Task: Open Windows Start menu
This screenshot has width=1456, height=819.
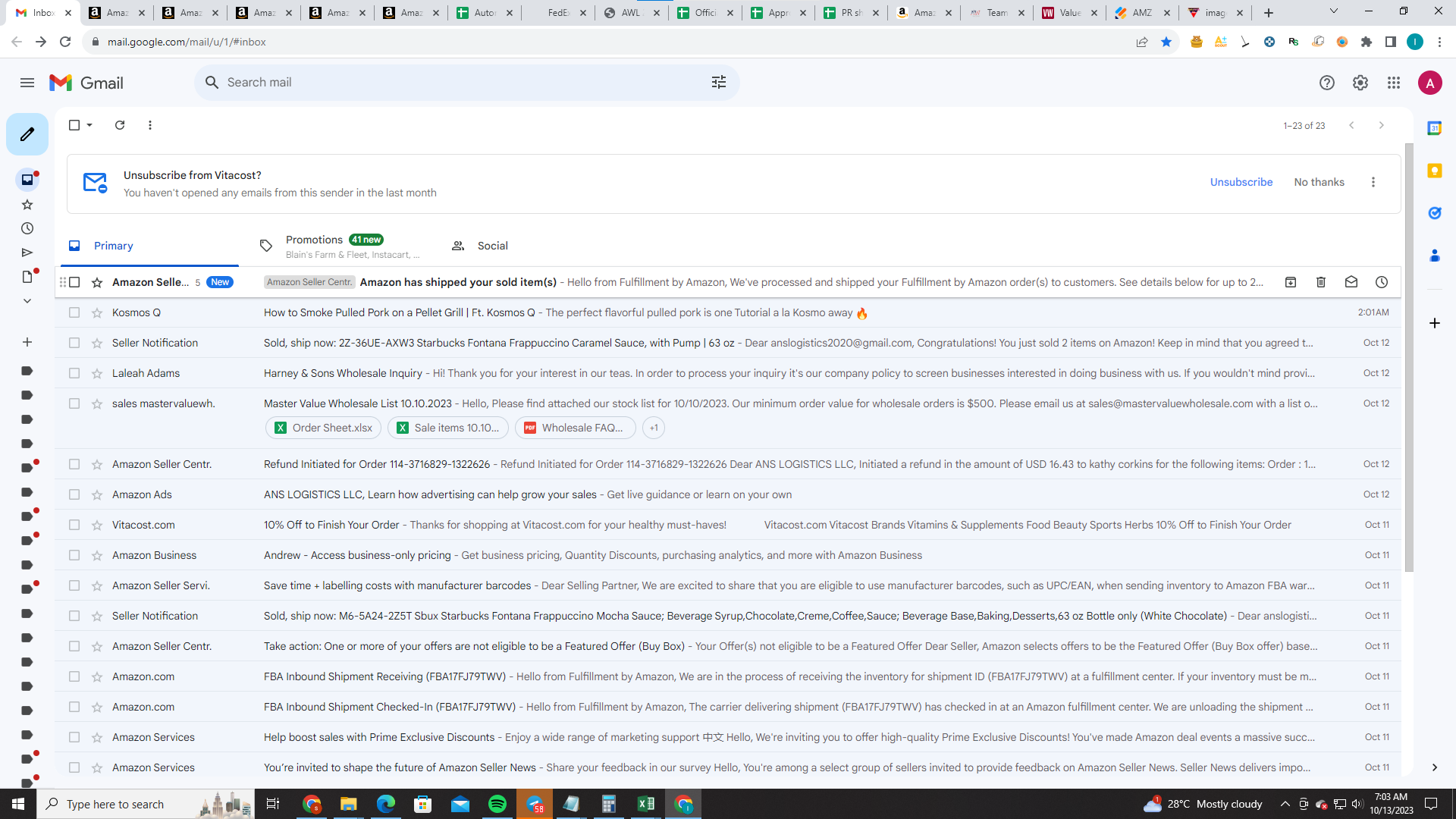Action: 18,804
